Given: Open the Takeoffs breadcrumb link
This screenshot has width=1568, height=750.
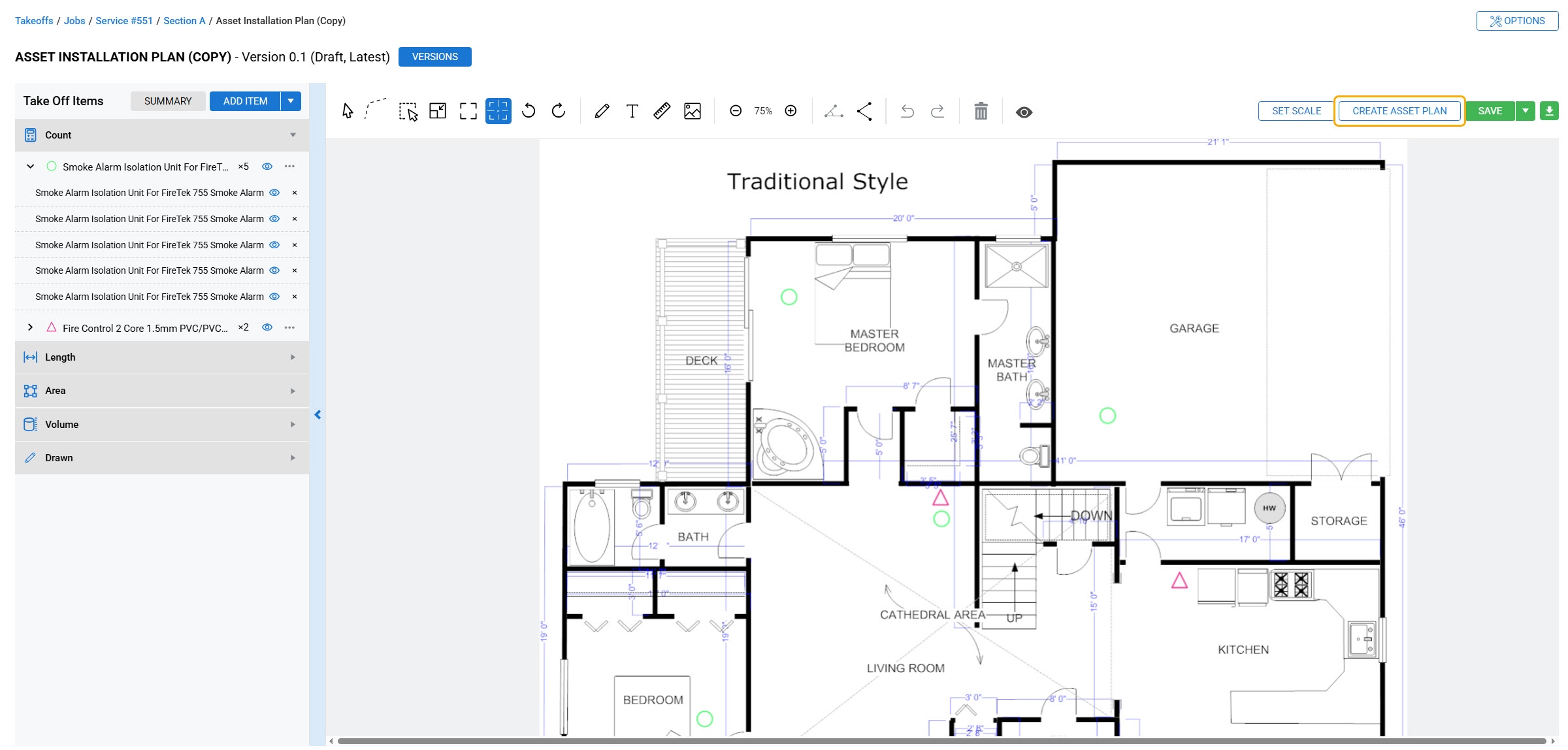Looking at the screenshot, I should (33, 20).
